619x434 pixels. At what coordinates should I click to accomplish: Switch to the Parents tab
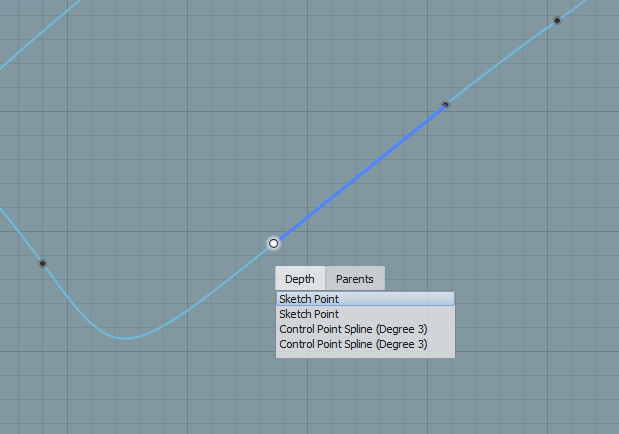click(355, 279)
